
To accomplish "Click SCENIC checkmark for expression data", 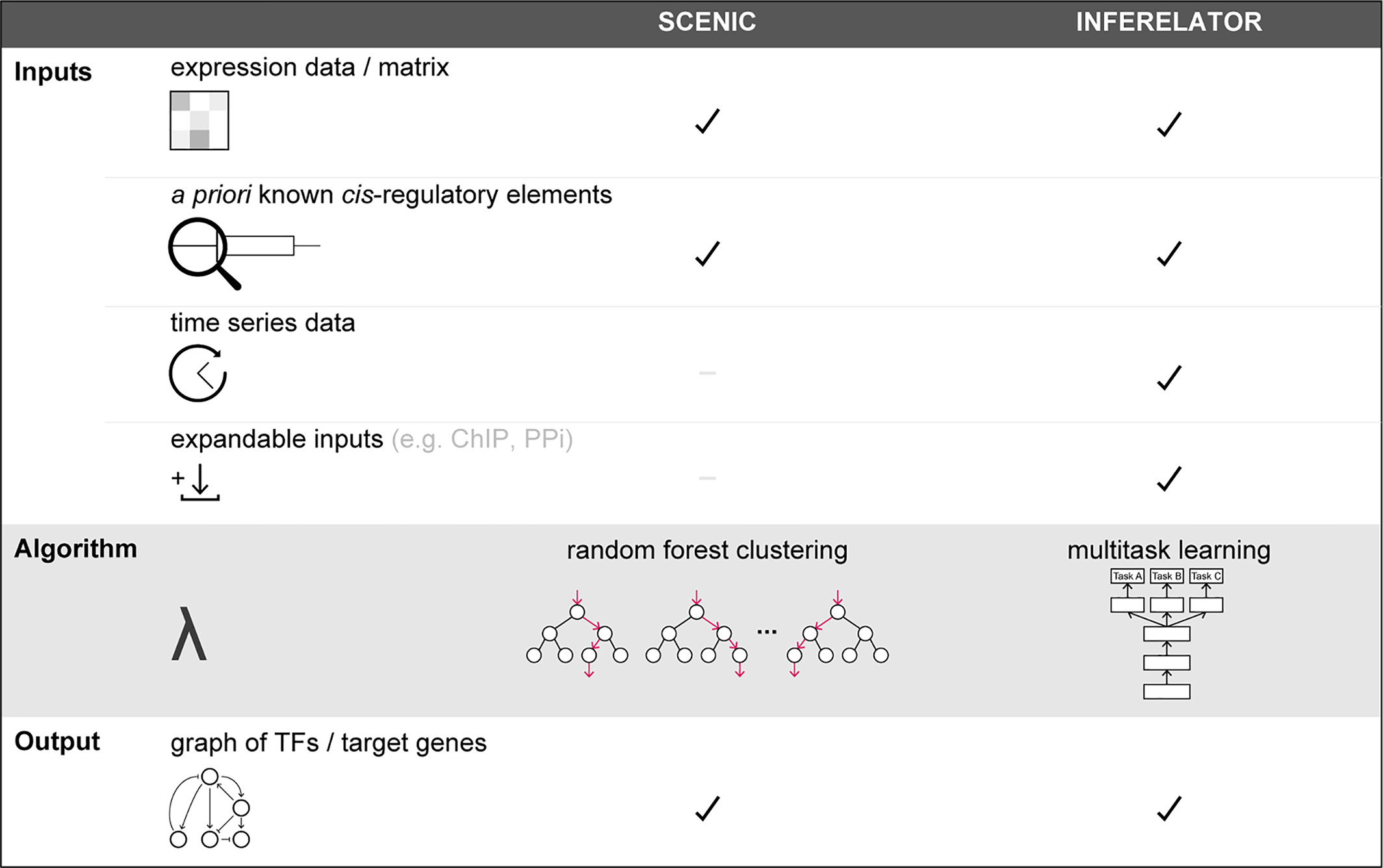I will coord(707,121).
